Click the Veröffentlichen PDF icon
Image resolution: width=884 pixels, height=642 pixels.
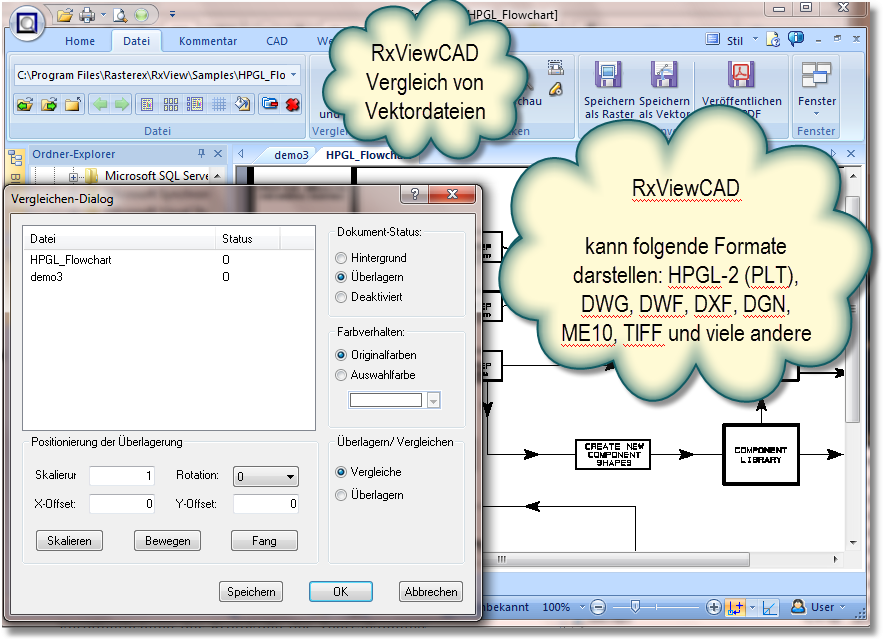pyautogui.click(x=741, y=74)
